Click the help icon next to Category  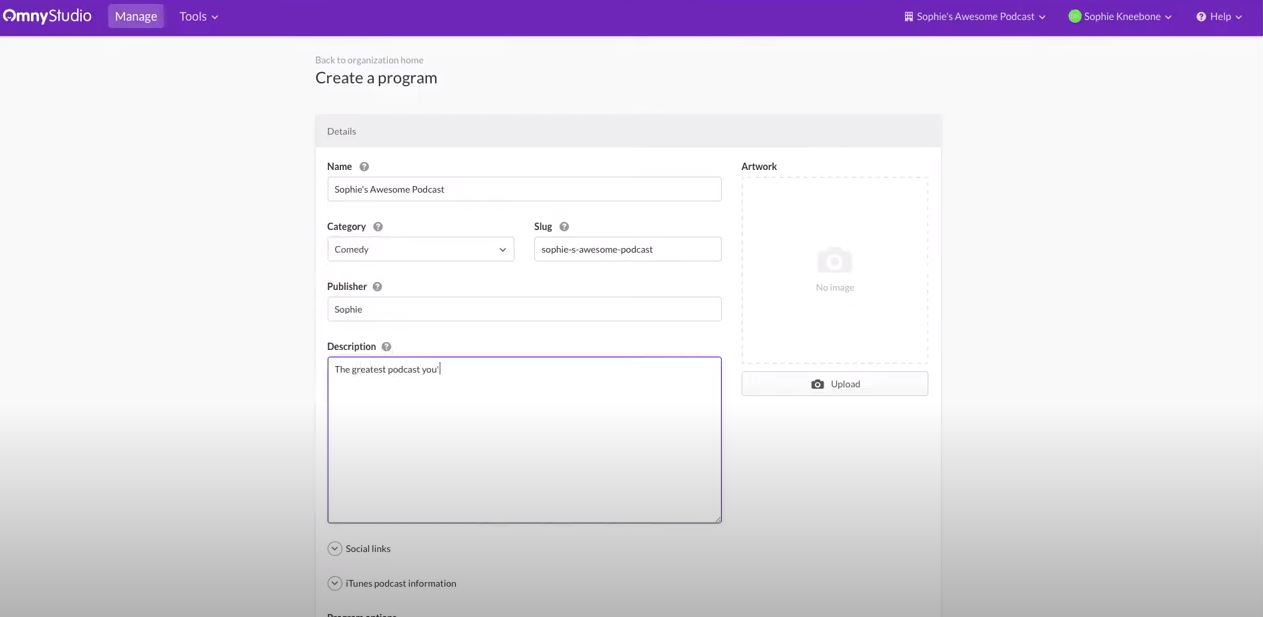point(378,227)
